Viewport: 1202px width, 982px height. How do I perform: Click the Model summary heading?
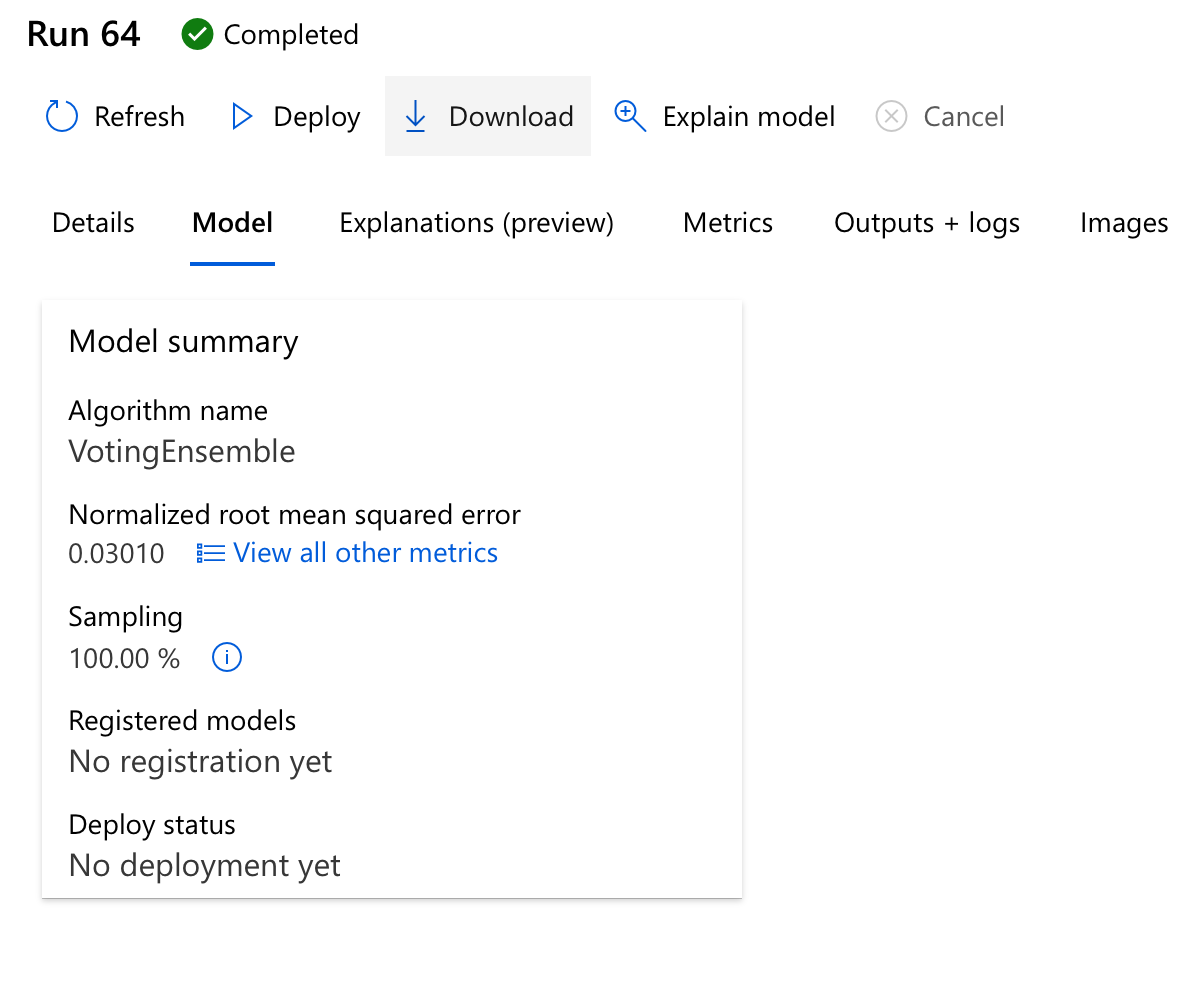click(184, 342)
